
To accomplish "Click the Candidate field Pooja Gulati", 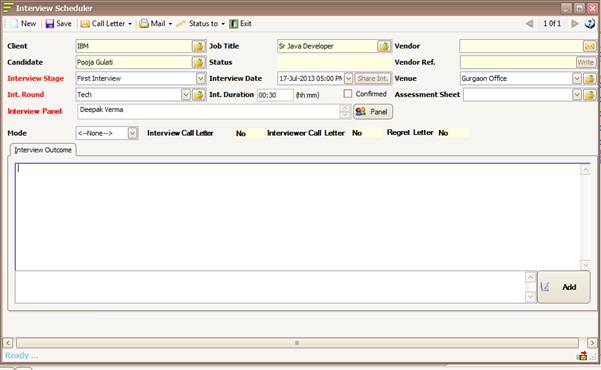I will [134, 62].
